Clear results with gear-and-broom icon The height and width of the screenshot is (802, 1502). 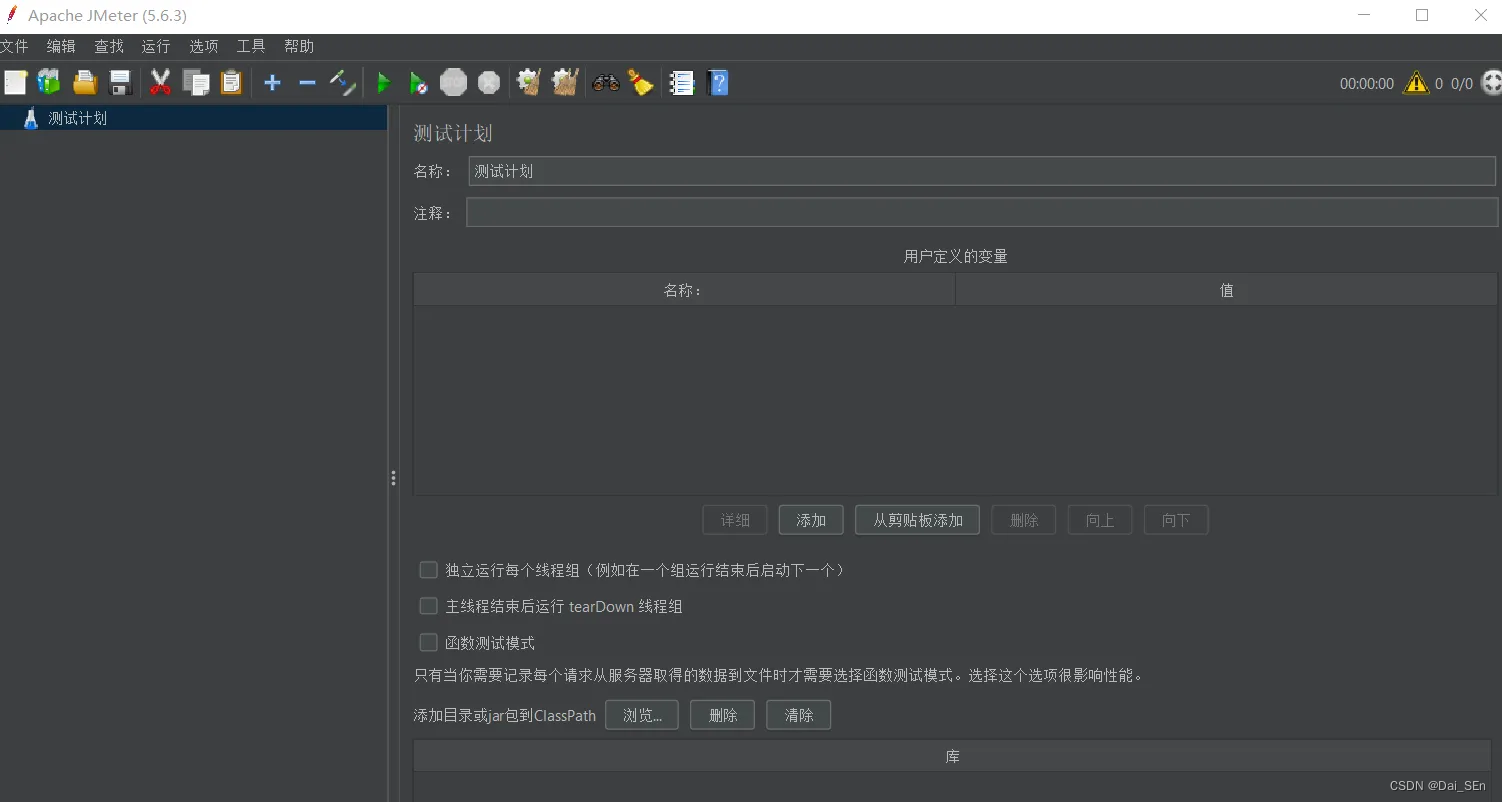point(529,83)
